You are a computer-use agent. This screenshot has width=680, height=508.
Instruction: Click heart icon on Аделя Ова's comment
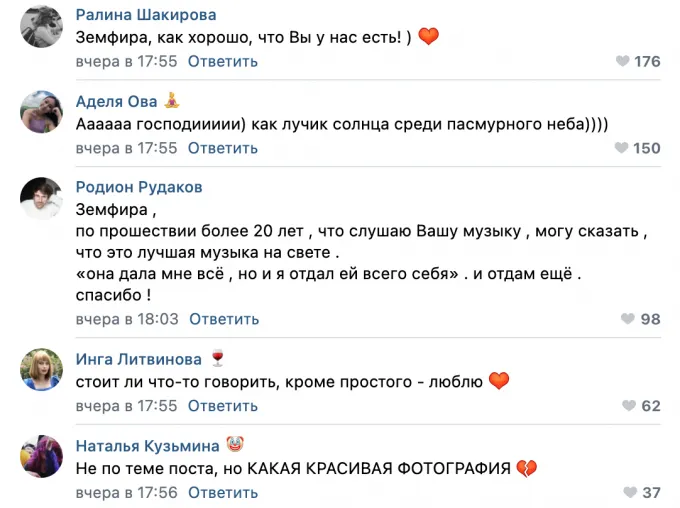(621, 149)
